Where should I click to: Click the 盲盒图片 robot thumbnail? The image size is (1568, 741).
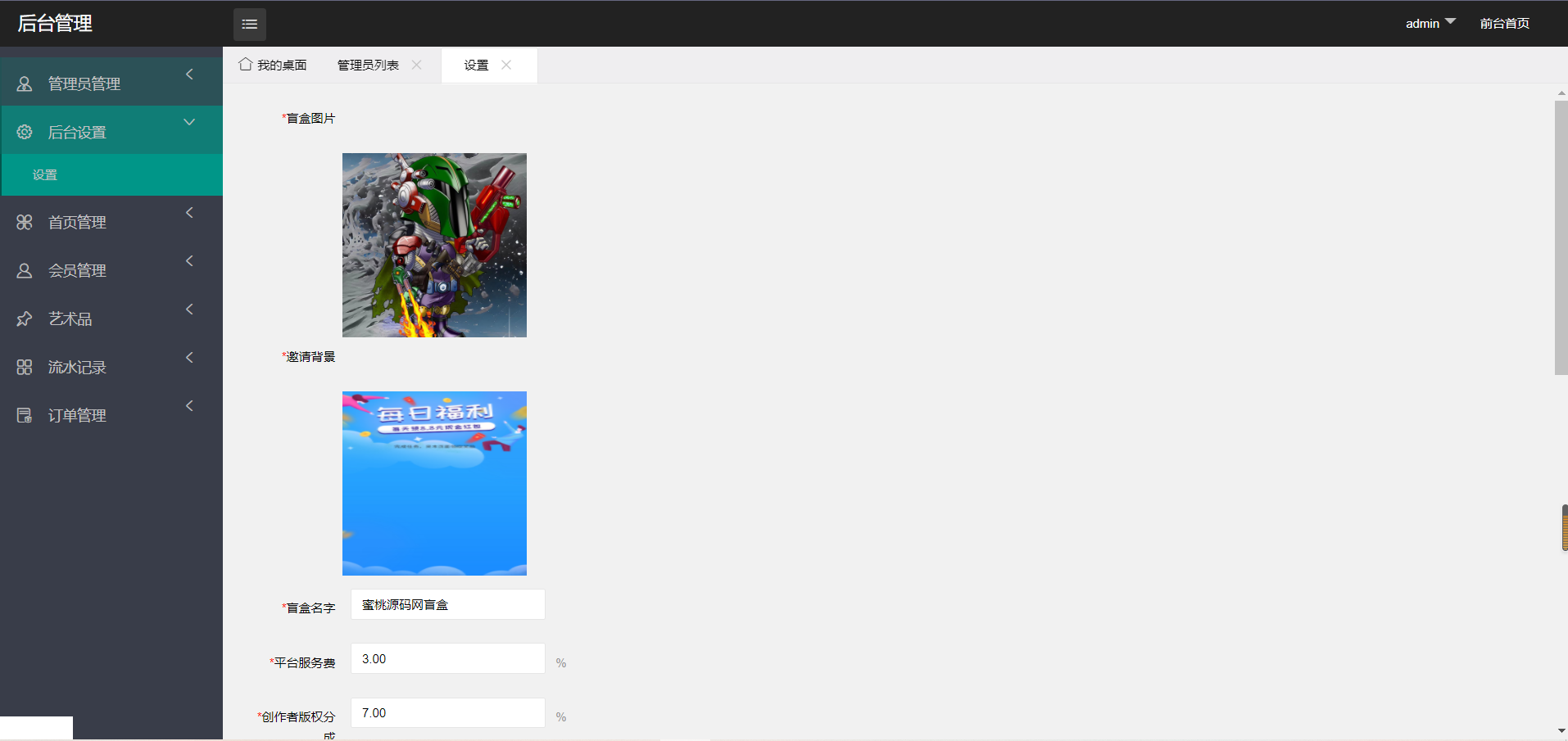[434, 245]
